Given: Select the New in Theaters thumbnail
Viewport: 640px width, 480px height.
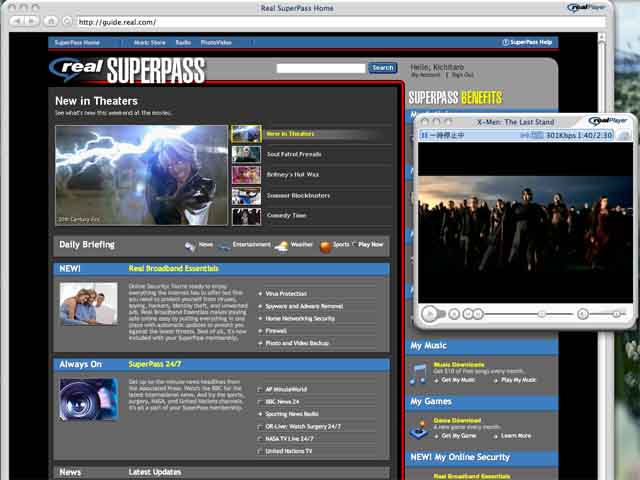Looking at the screenshot, I should click(246, 134).
